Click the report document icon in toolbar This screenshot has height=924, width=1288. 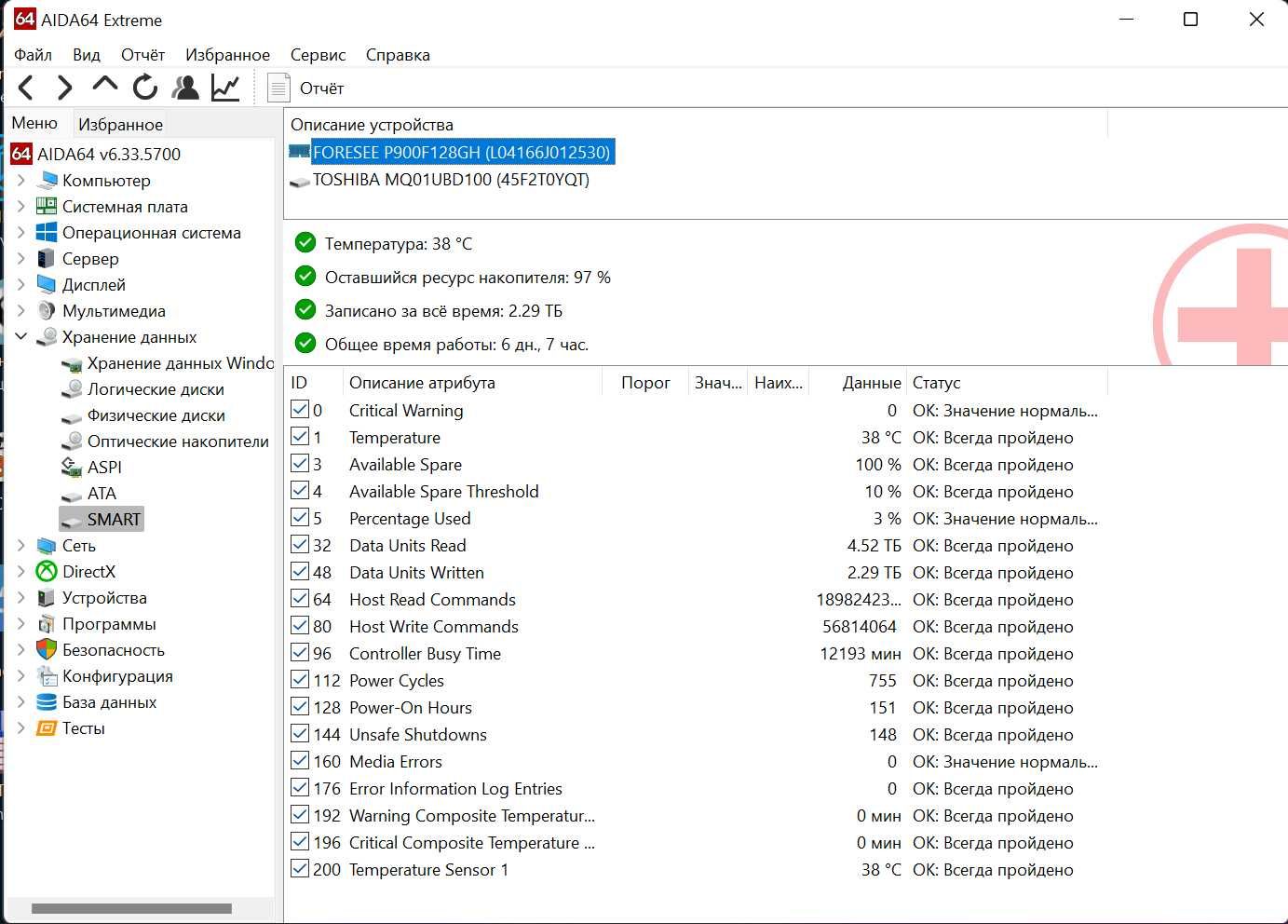[x=278, y=88]
